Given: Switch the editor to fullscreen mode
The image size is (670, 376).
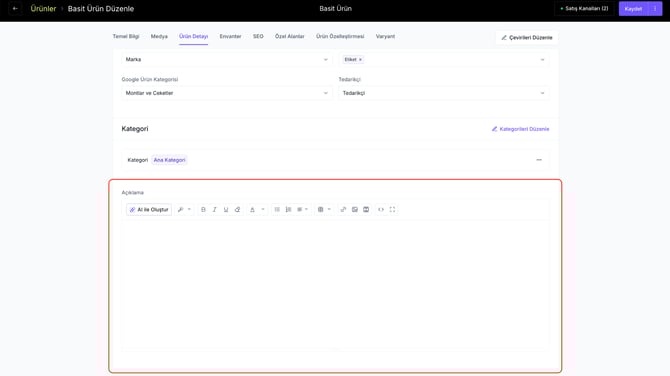Looking at the screenshot, I should point(392,209).
